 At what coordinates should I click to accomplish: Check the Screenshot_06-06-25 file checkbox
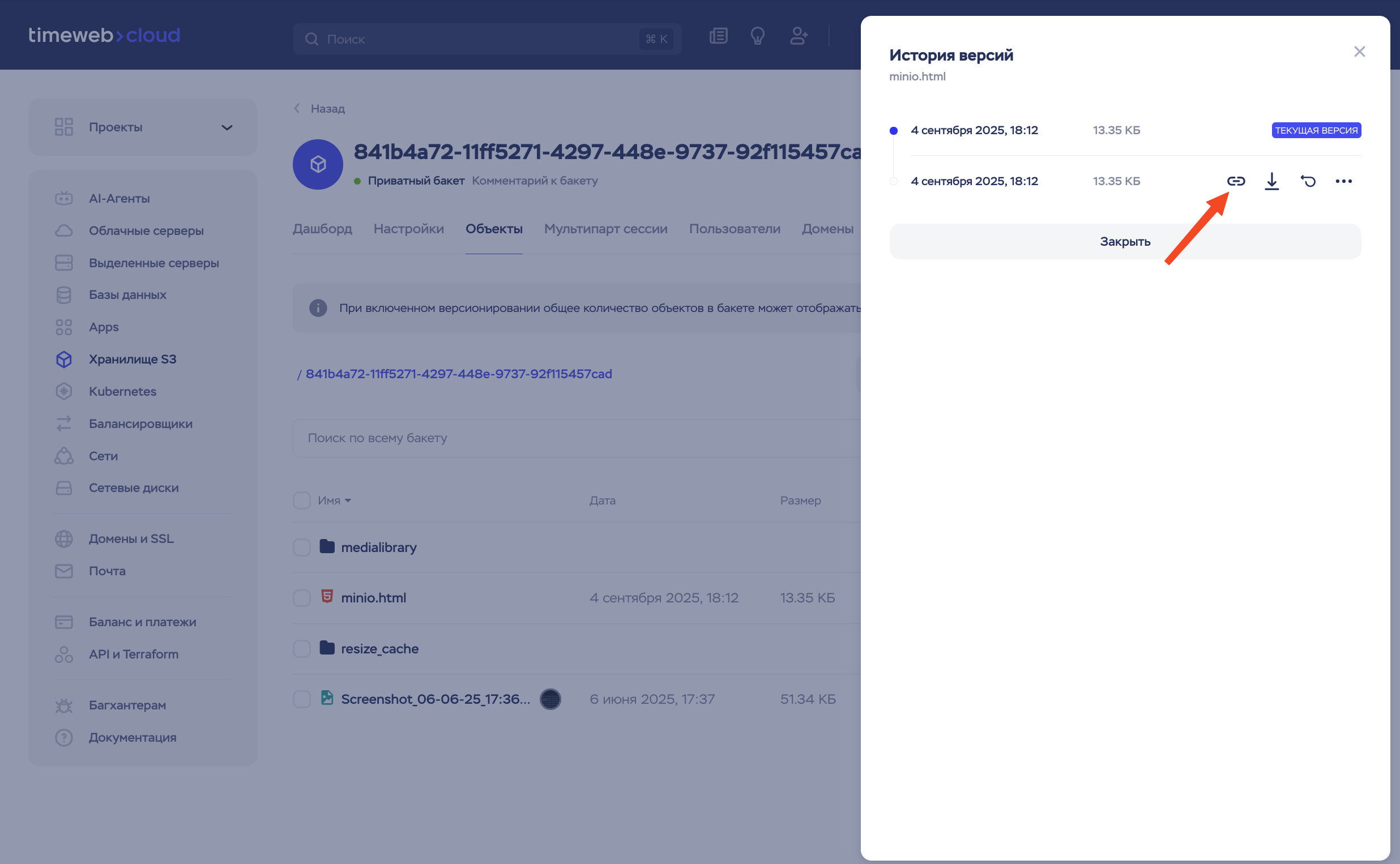pyautogui.click(x=302, y=699)
